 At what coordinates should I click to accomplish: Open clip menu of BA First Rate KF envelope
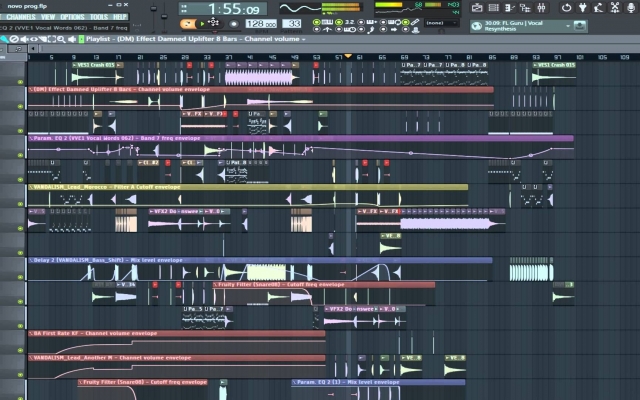pyautogui.click(x=31, y=333)
